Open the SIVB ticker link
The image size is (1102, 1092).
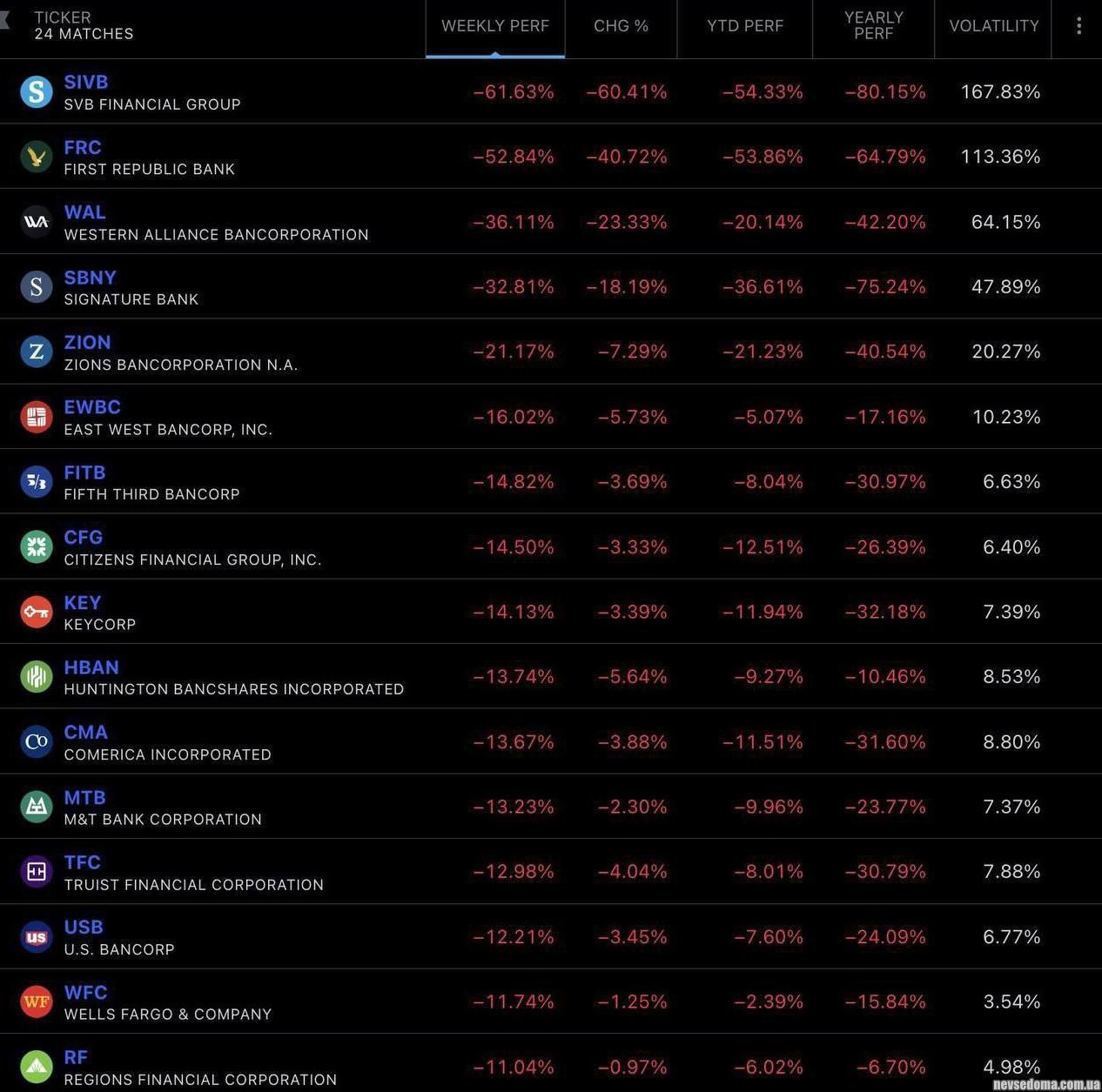[x=85, y=82]
